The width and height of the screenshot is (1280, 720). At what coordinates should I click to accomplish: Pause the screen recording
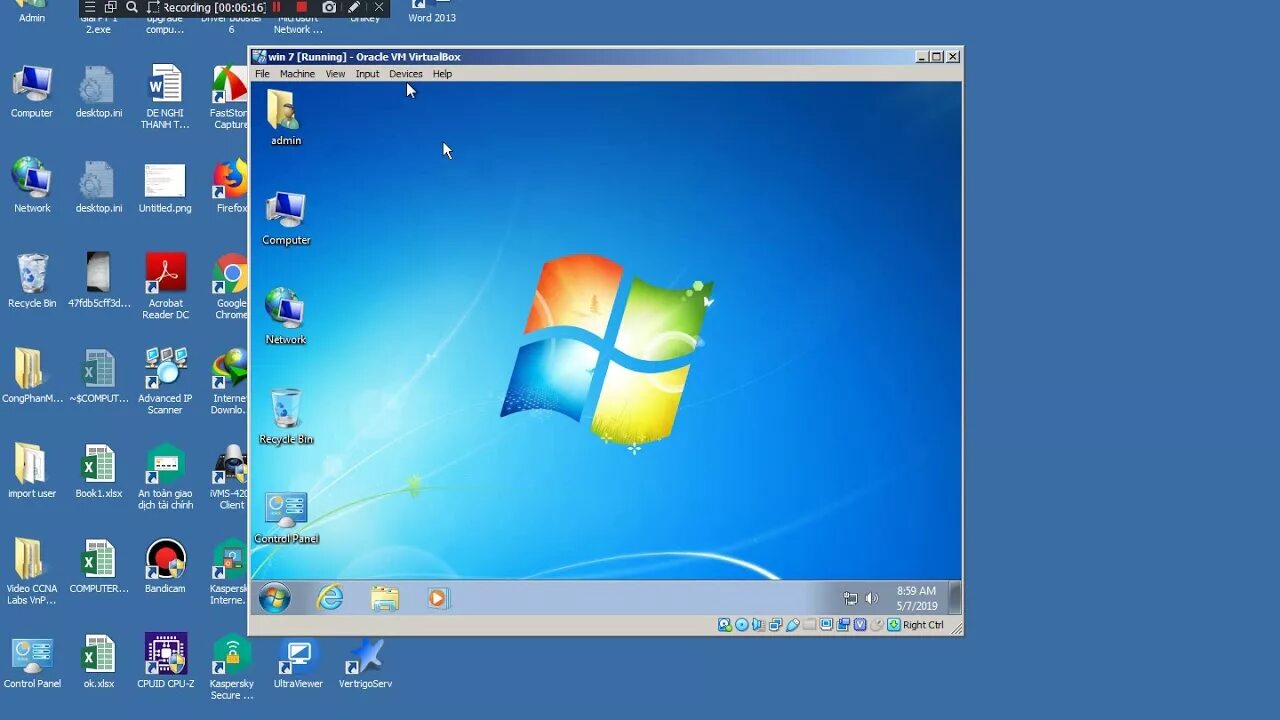276,7
